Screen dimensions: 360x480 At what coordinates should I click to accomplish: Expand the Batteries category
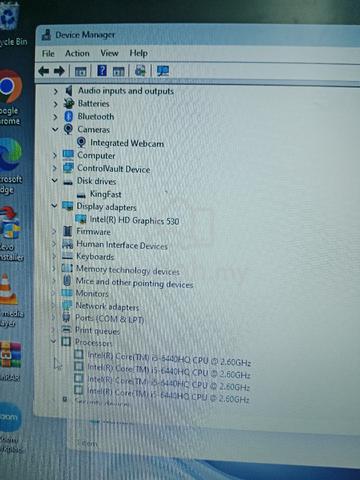click(55, 104)
